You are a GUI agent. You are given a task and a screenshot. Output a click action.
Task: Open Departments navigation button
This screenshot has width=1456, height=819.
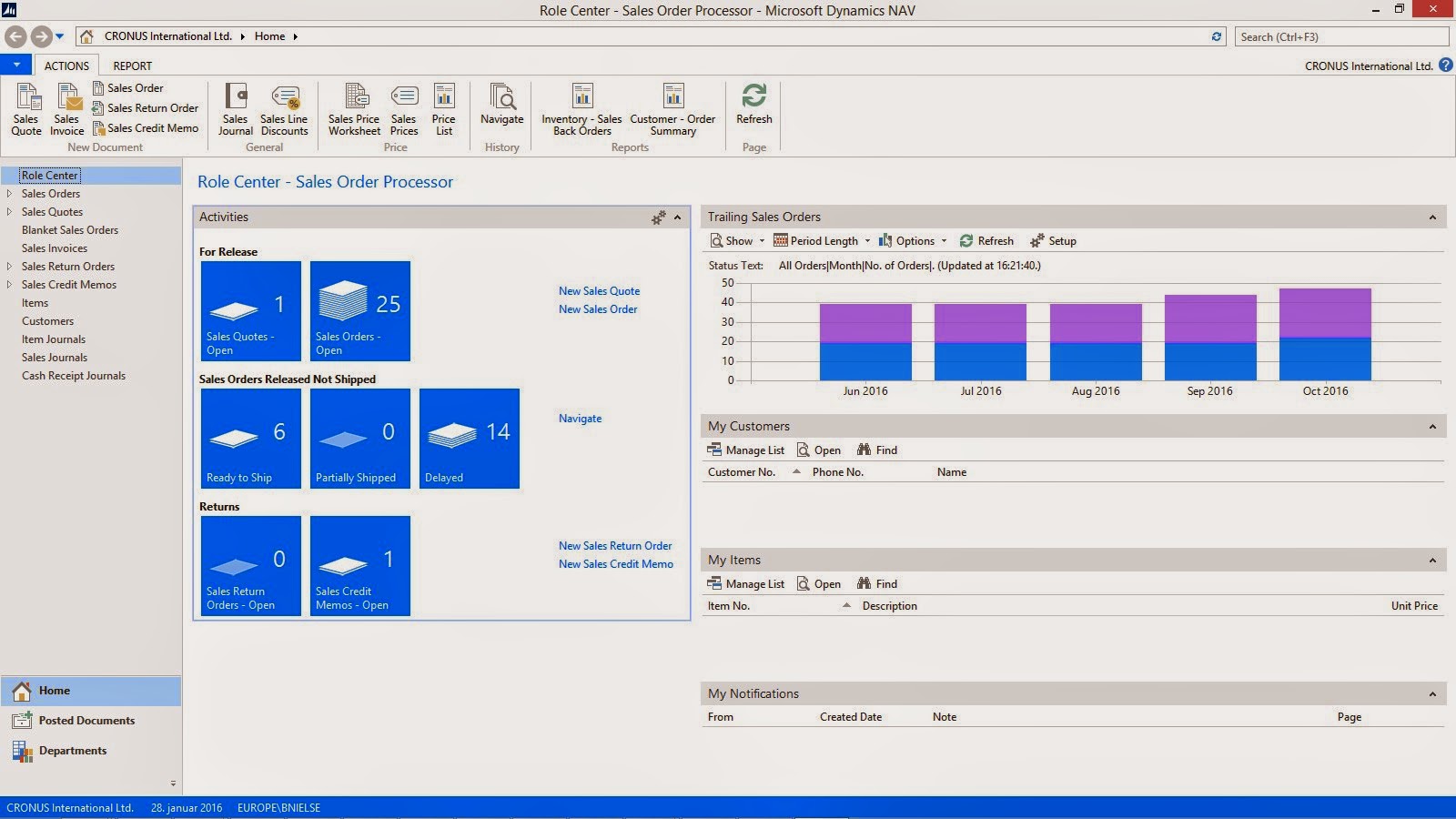91,751
